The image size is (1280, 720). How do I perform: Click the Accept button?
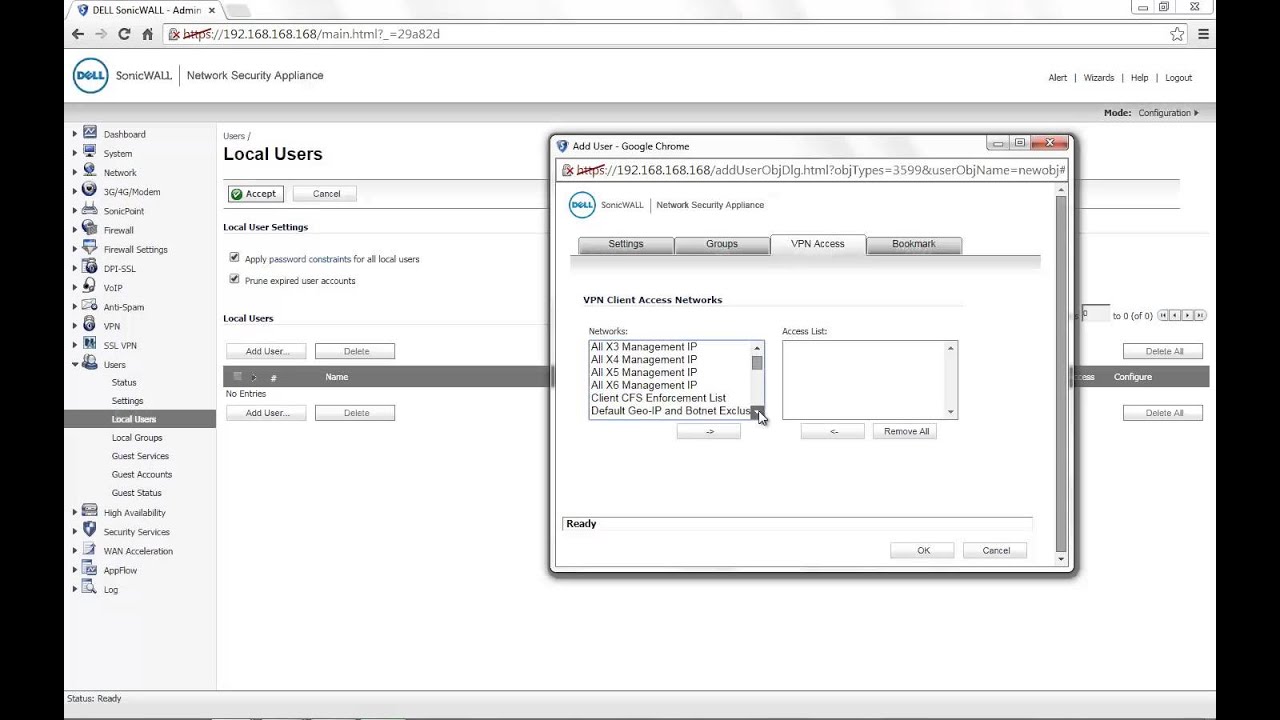pos(255,194)
